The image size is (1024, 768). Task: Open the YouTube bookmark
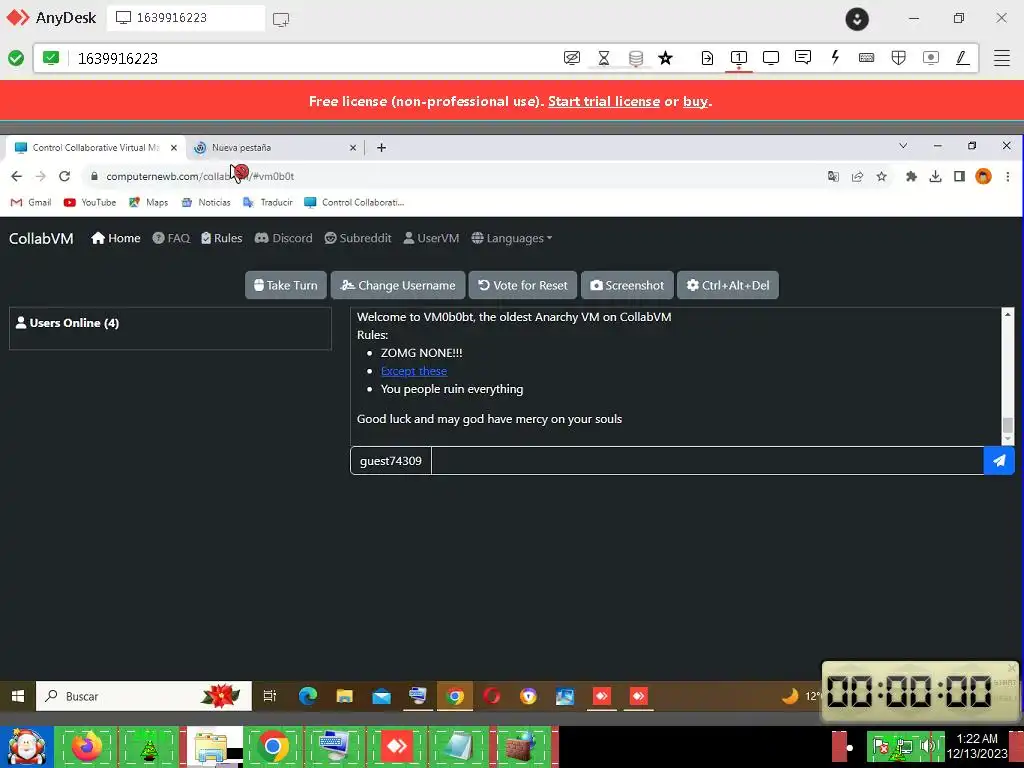[89, 202]
